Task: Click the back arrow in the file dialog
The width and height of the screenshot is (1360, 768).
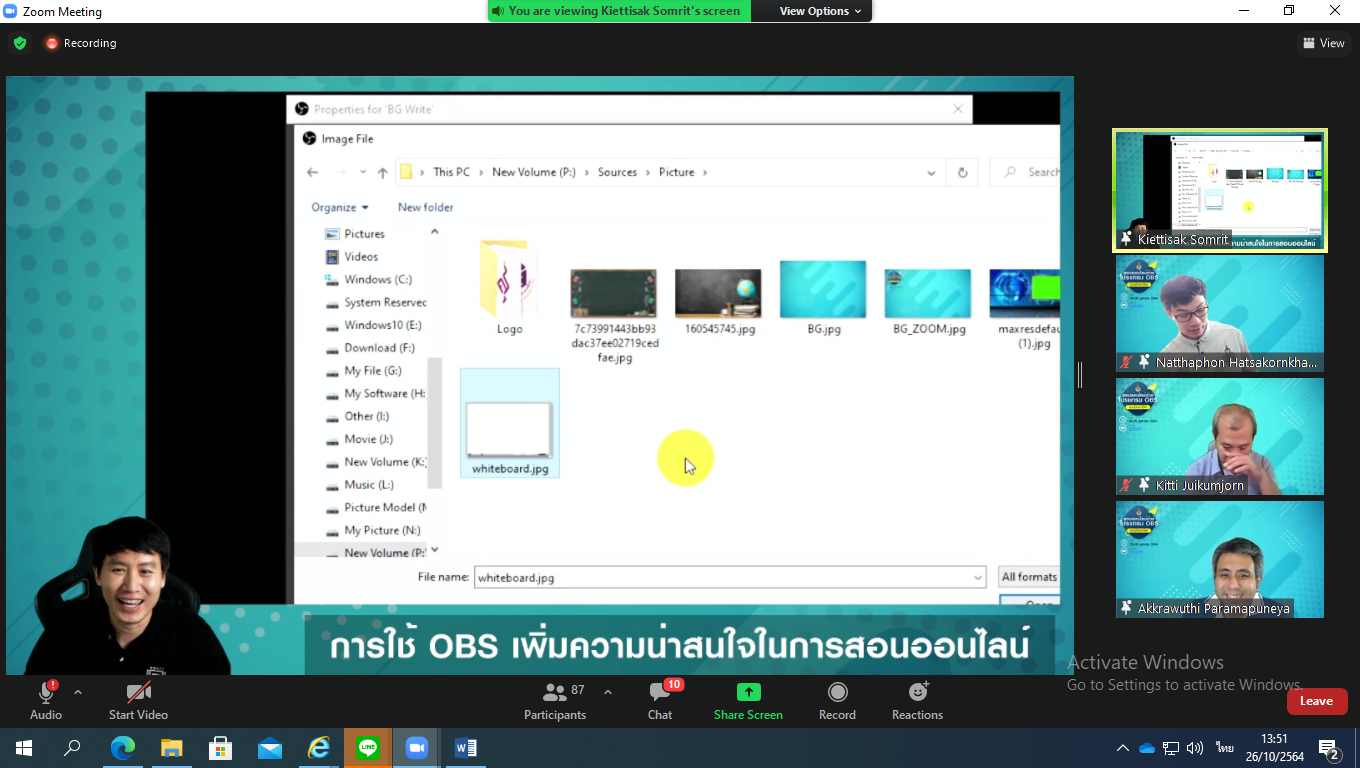Action: [313, 172]
